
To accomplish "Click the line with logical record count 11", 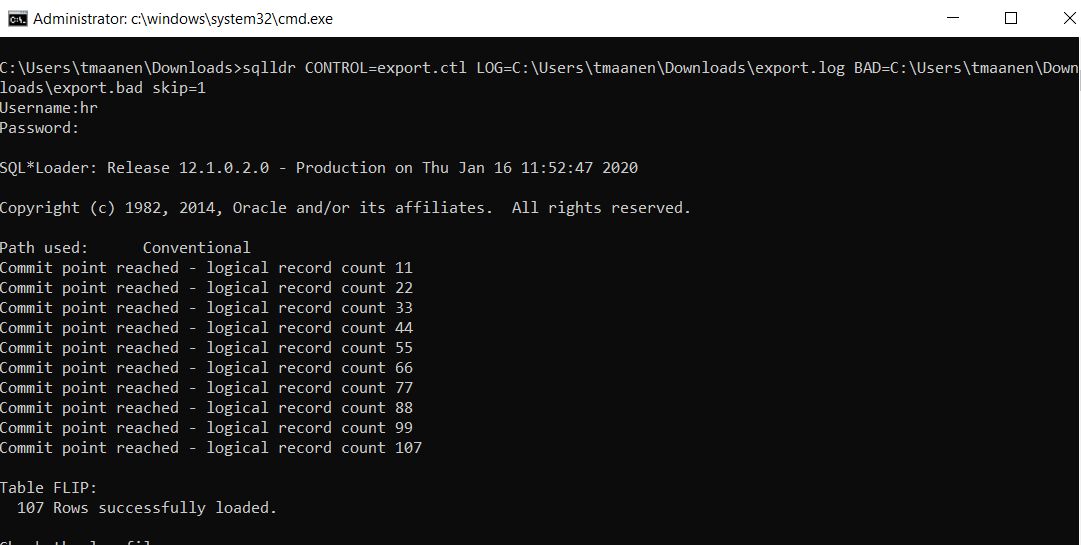I will coord(206,268).
